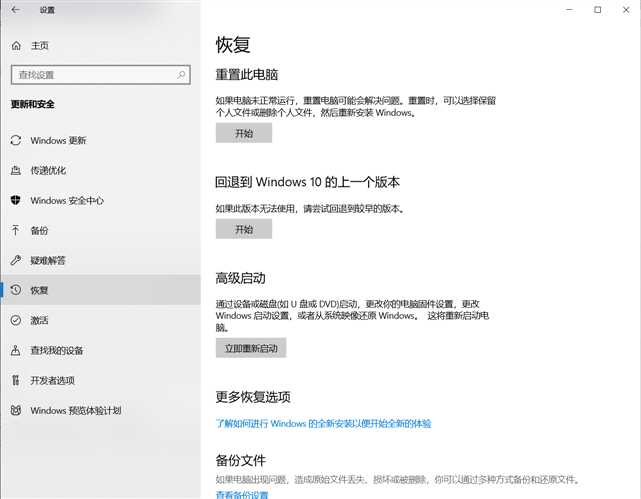Screen dimensions: 641x499
Task: Click the 恢复 history clock icon
Action: (x=16, y=290)
